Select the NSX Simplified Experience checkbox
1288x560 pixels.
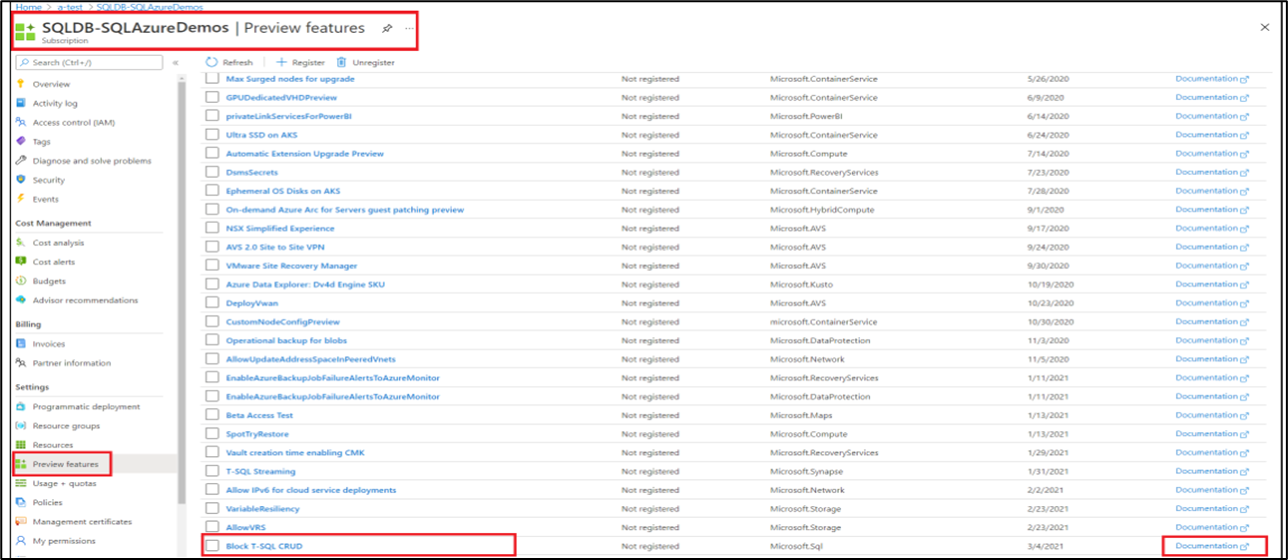212,228
